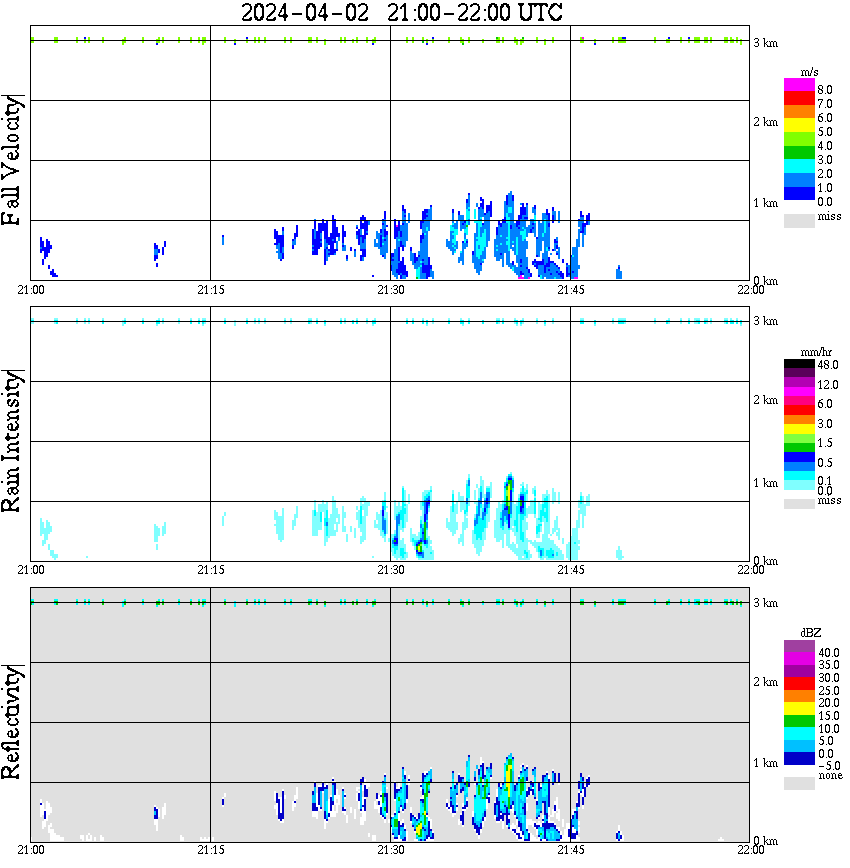The width and height of the screenshot is (850, 868).
Task: Select the gray 'miss' swatch in the m/s legend
Action: (799, 221)
